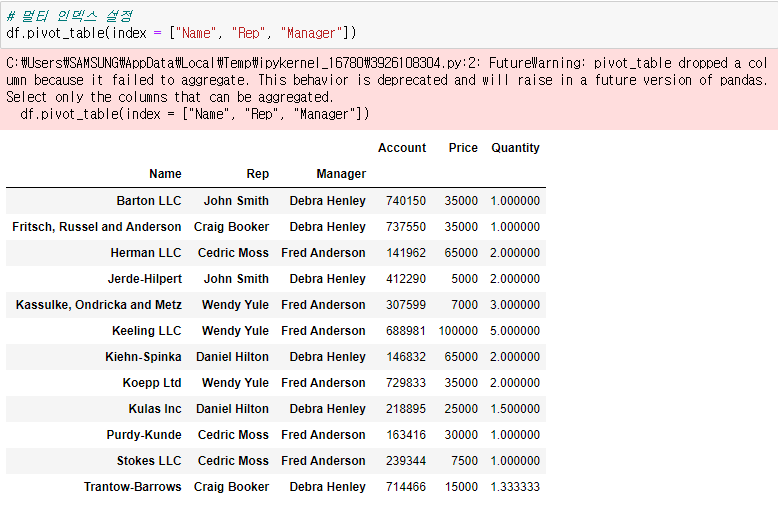
Task: Click the pivot_table code line in the cell
Action: click(x=181, y=33)
